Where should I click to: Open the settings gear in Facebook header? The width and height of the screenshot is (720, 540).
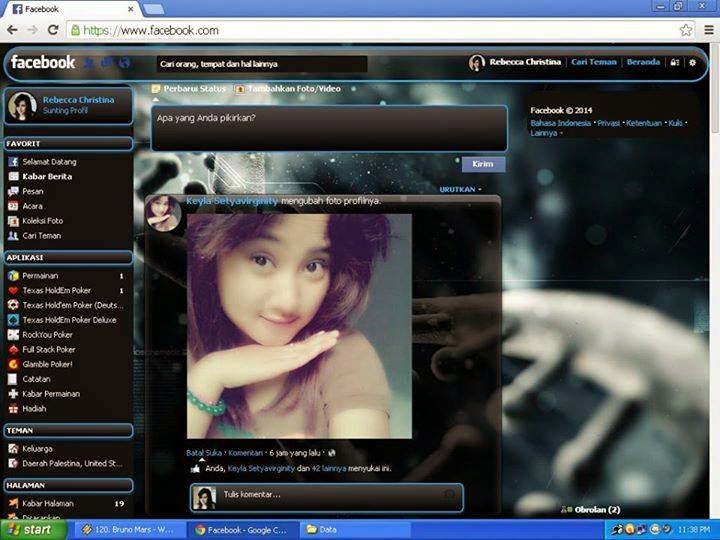tap(692, 62)
